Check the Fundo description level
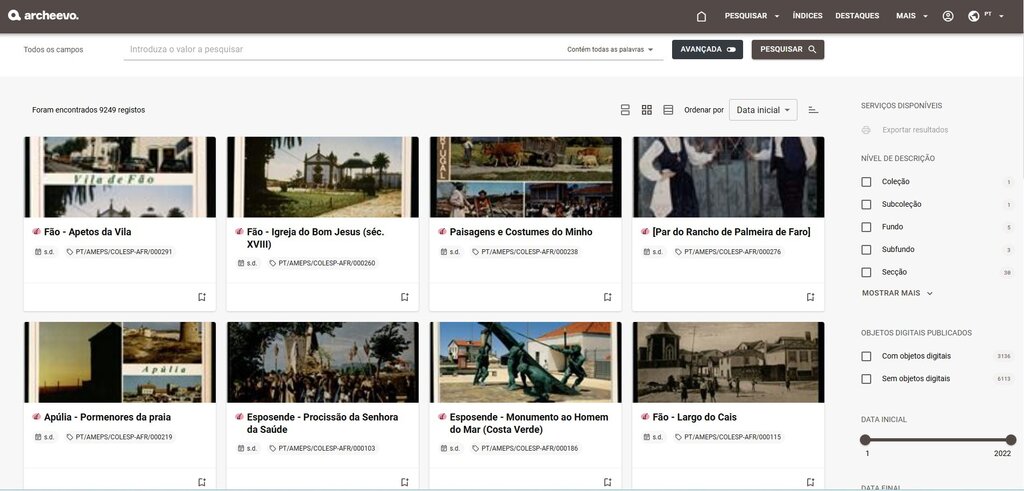Screen dimensions: 1024x491 [x=866, y=227]
